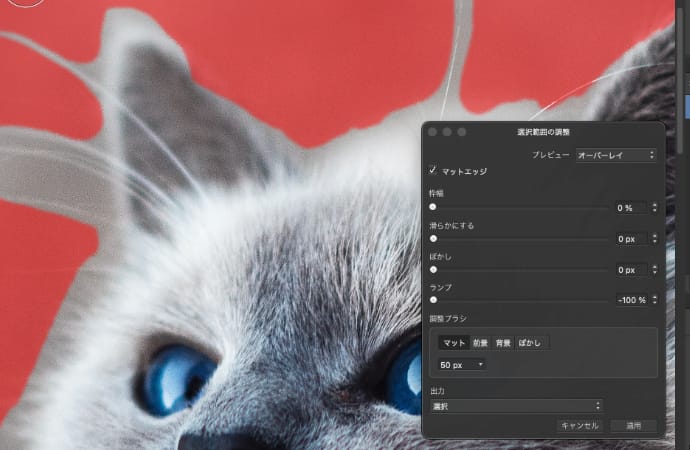Screen dimensions: 690x450
Task: Select the マット brush mode
Action: [x=453, y=343]
